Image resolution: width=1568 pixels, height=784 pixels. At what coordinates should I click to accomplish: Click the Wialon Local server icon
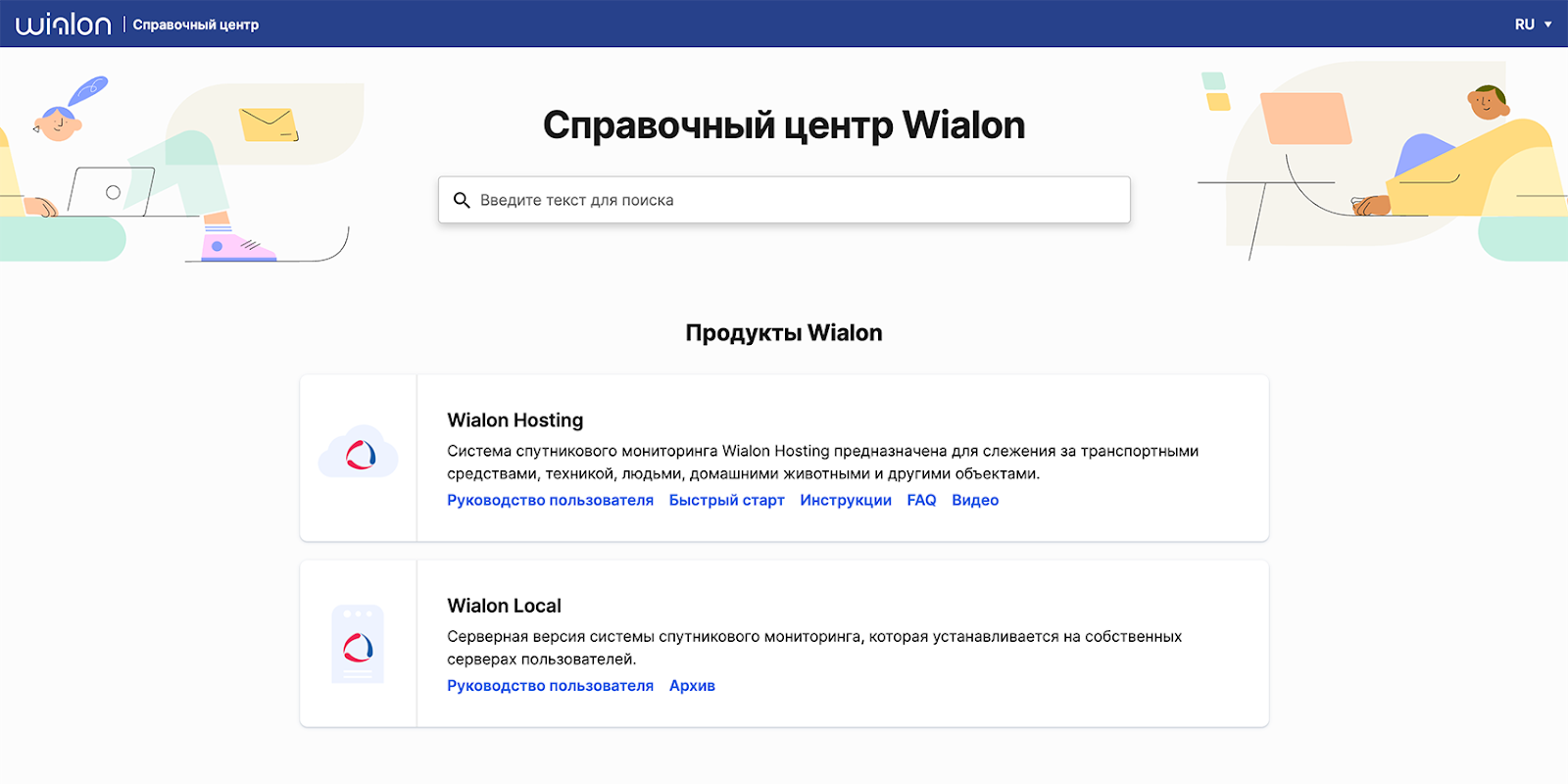tap(358, 644)
